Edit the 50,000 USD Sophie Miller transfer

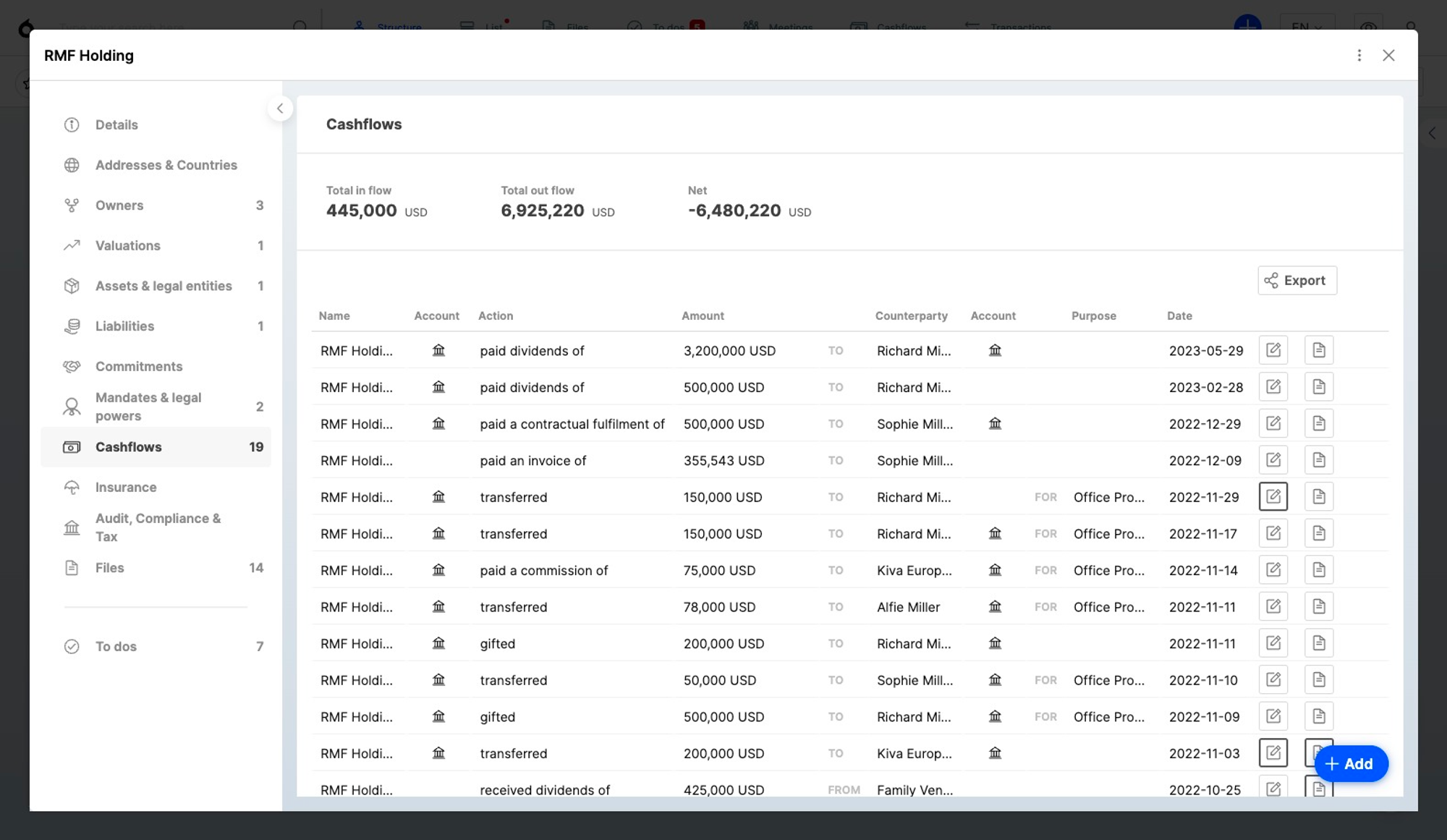1273,679
